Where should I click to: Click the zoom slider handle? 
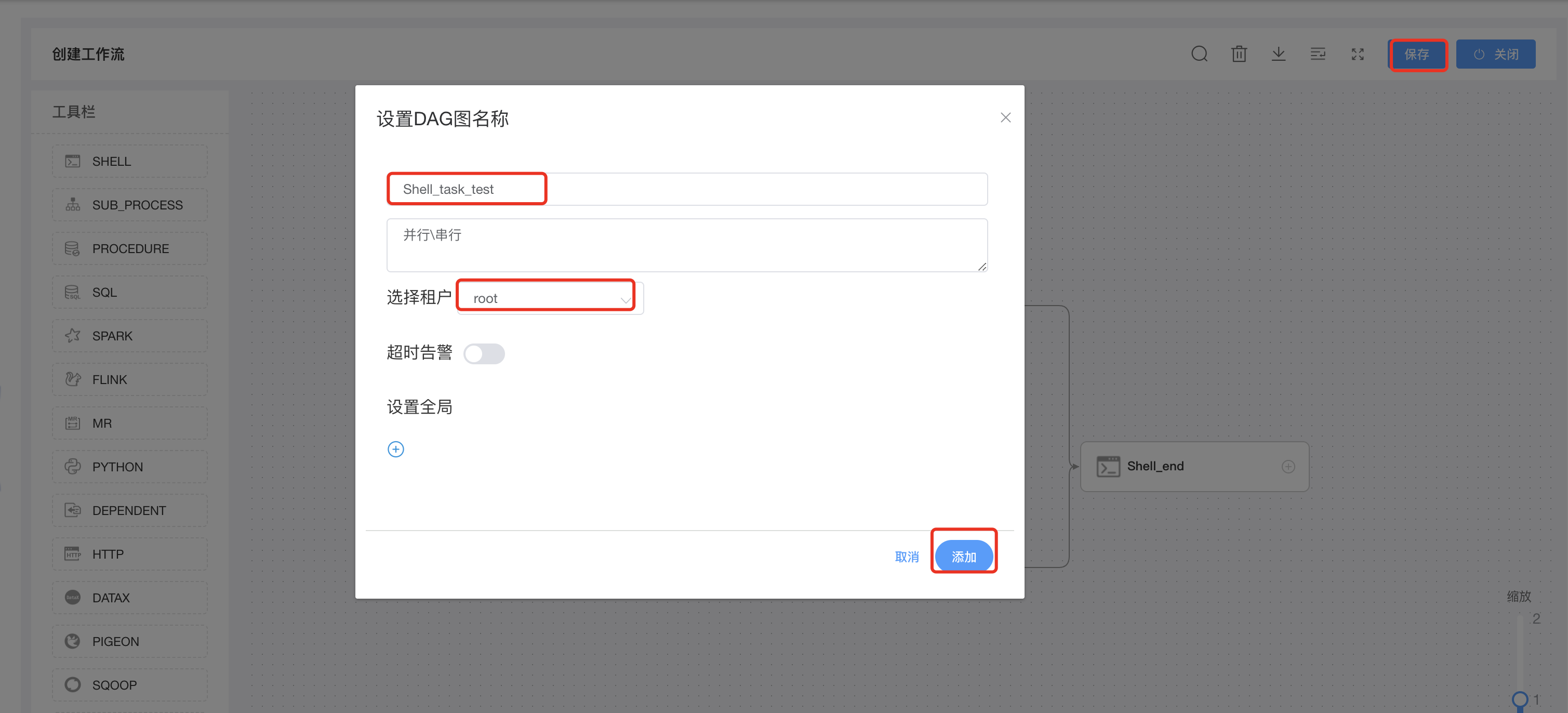1519,699
